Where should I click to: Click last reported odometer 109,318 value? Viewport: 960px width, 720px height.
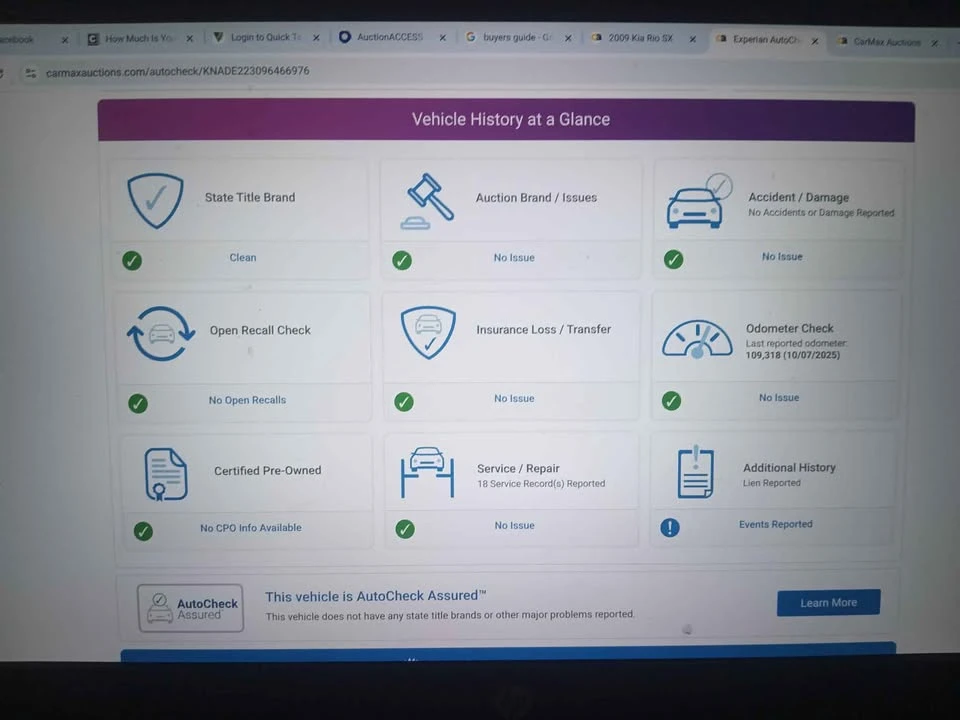793,355
